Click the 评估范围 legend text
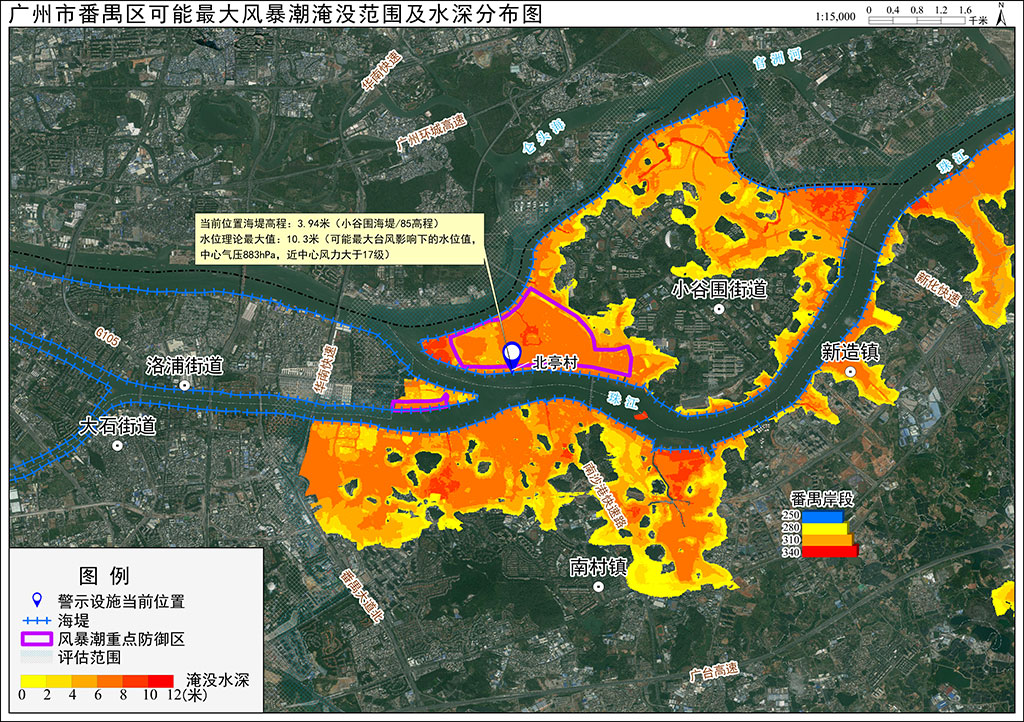 (89, 657)
